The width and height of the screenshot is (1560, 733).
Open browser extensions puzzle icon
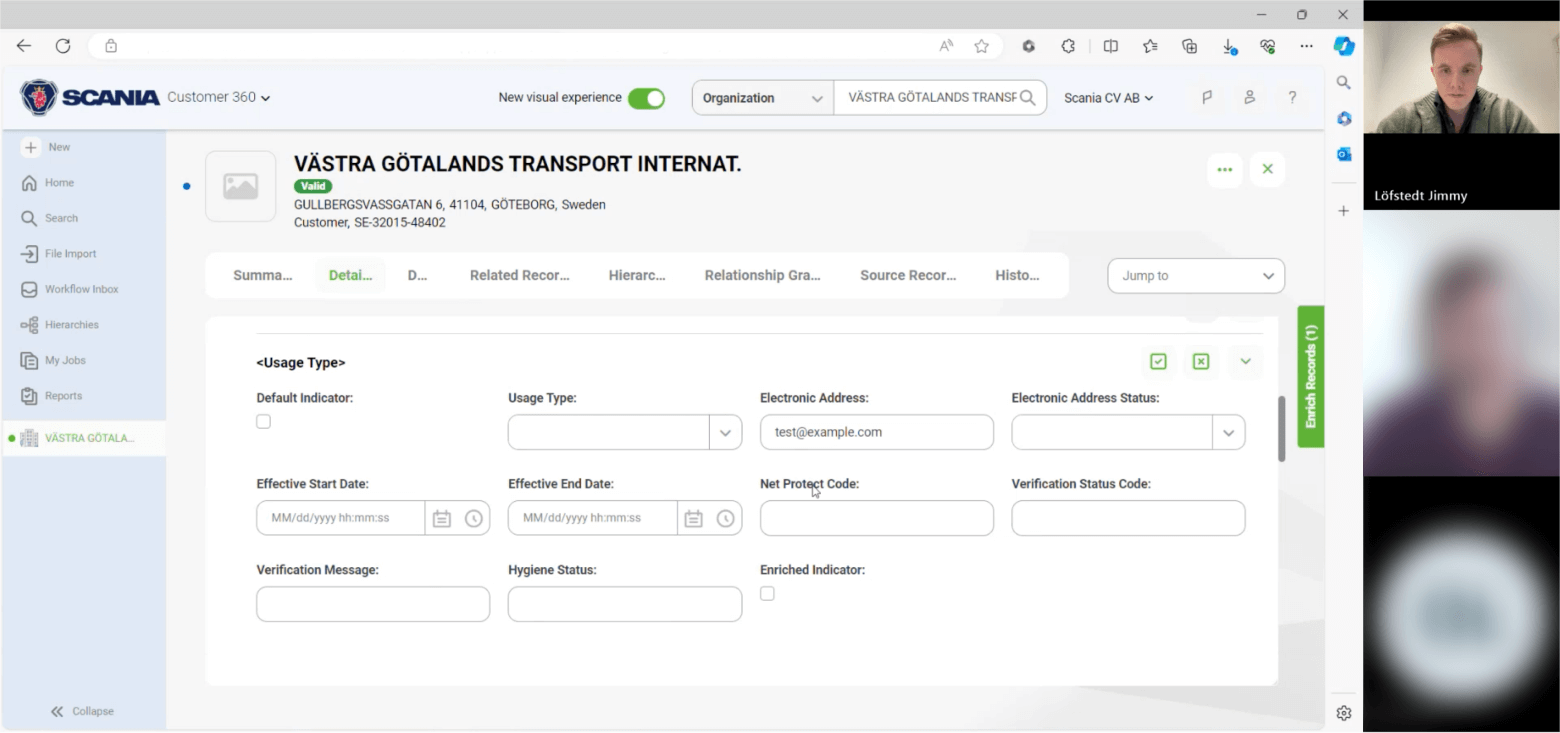coord(1068,46)
